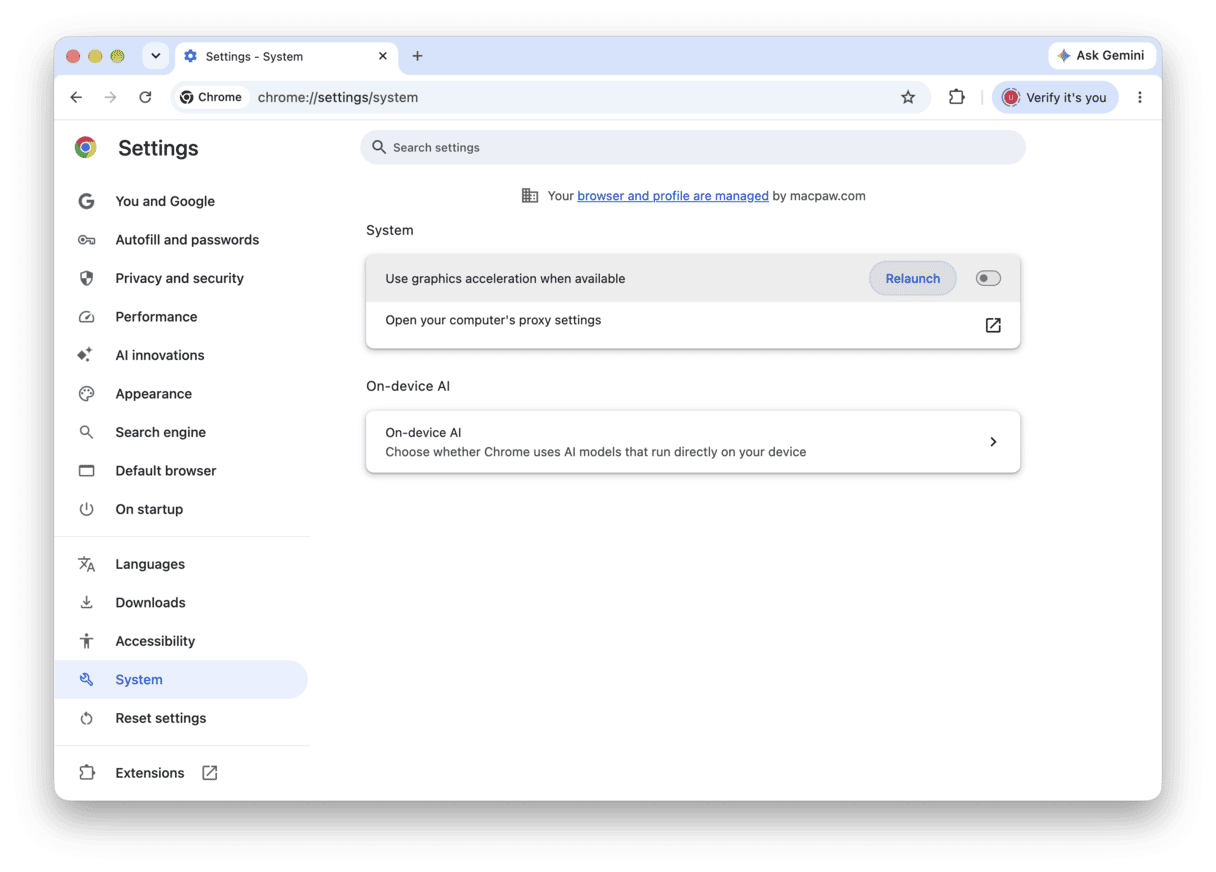Open proxy settings via external link icon
The height and width of the screenshot is (872, 1216).
(993, 325)
